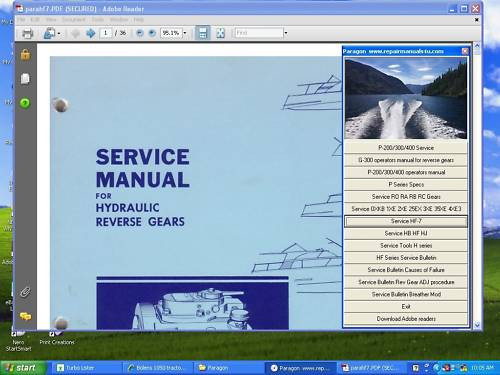Open Service Bulletin Causes of Failure
500x375 pixels.
(406, 270)
